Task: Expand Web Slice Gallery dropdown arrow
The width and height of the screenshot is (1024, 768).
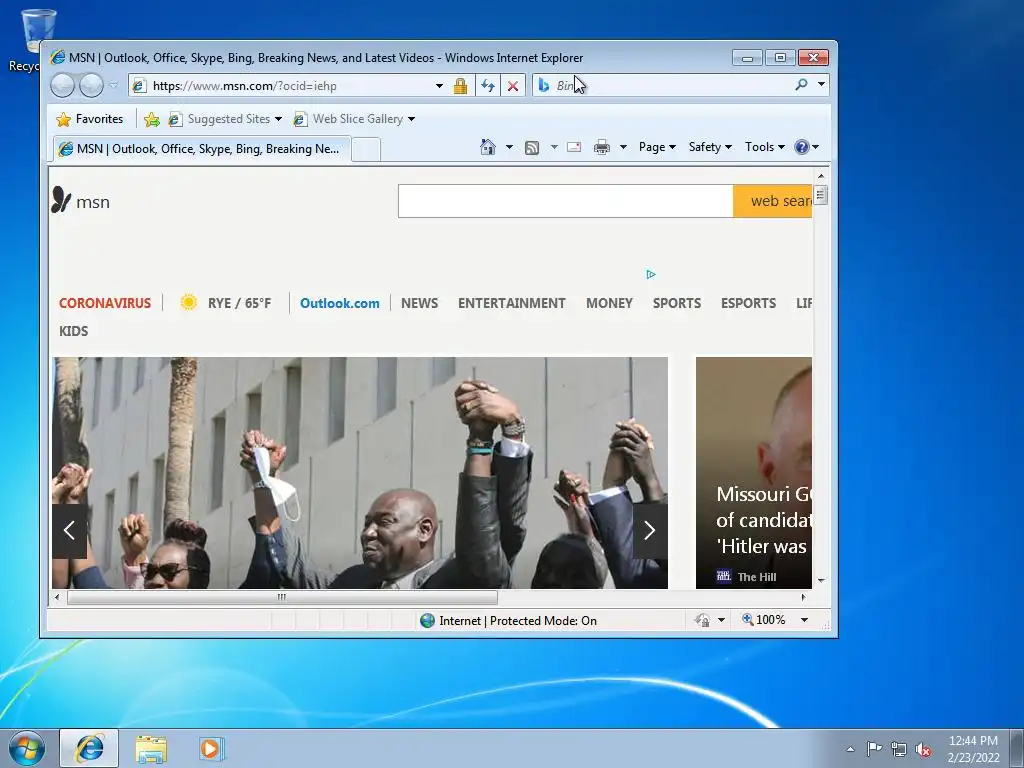Action: pos(411,119)
